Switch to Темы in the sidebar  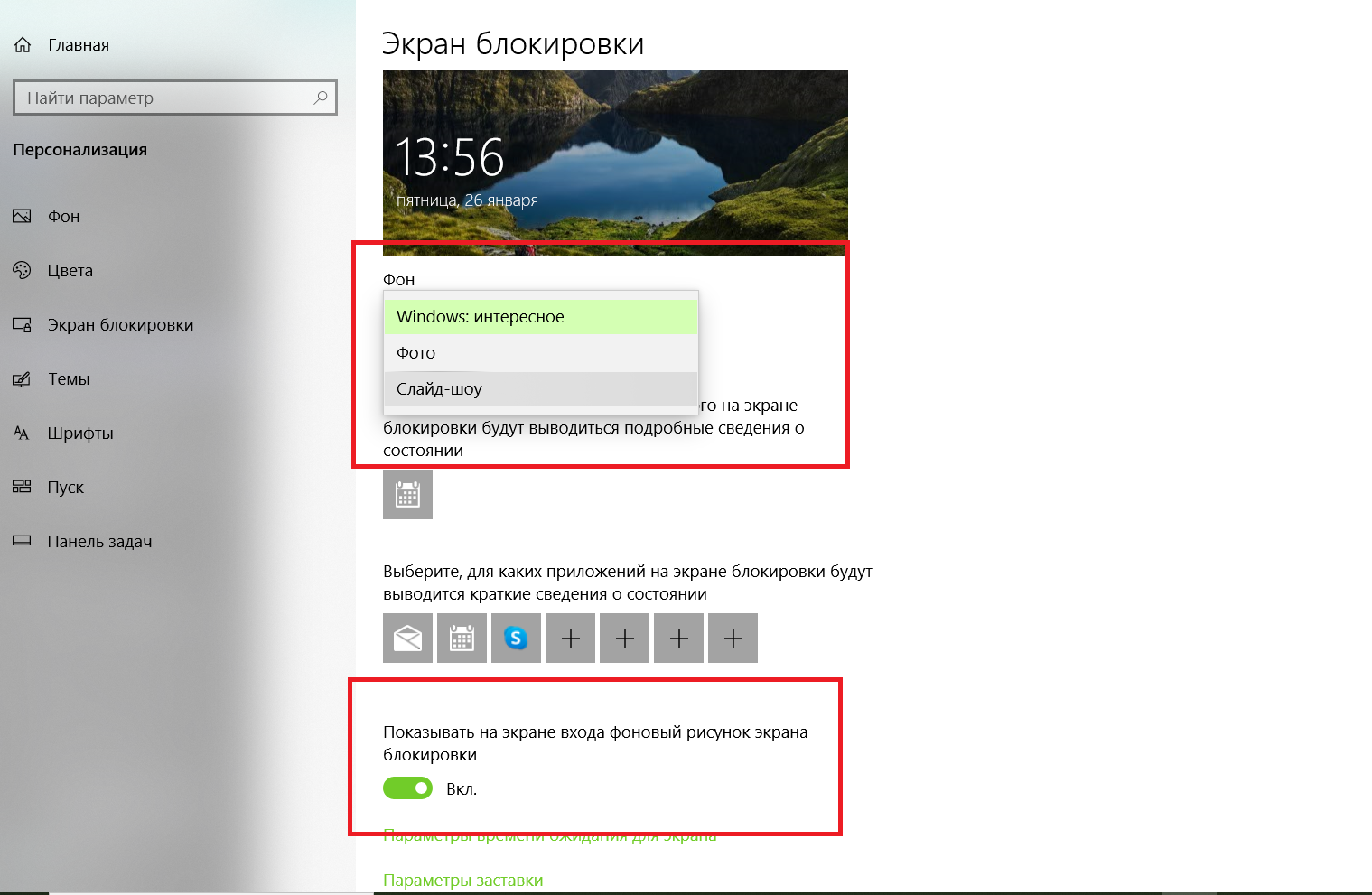click(69, 379)
